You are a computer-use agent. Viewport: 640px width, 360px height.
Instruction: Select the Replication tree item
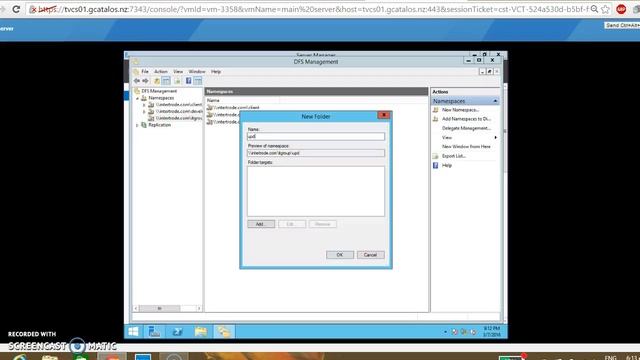click(x=160, y=125)
